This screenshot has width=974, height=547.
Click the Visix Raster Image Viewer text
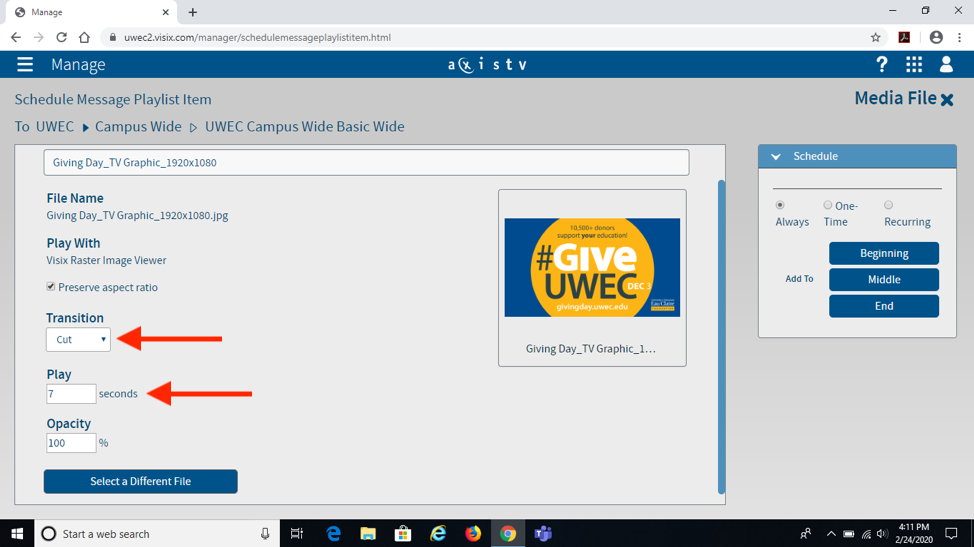(x=106, y=260)
